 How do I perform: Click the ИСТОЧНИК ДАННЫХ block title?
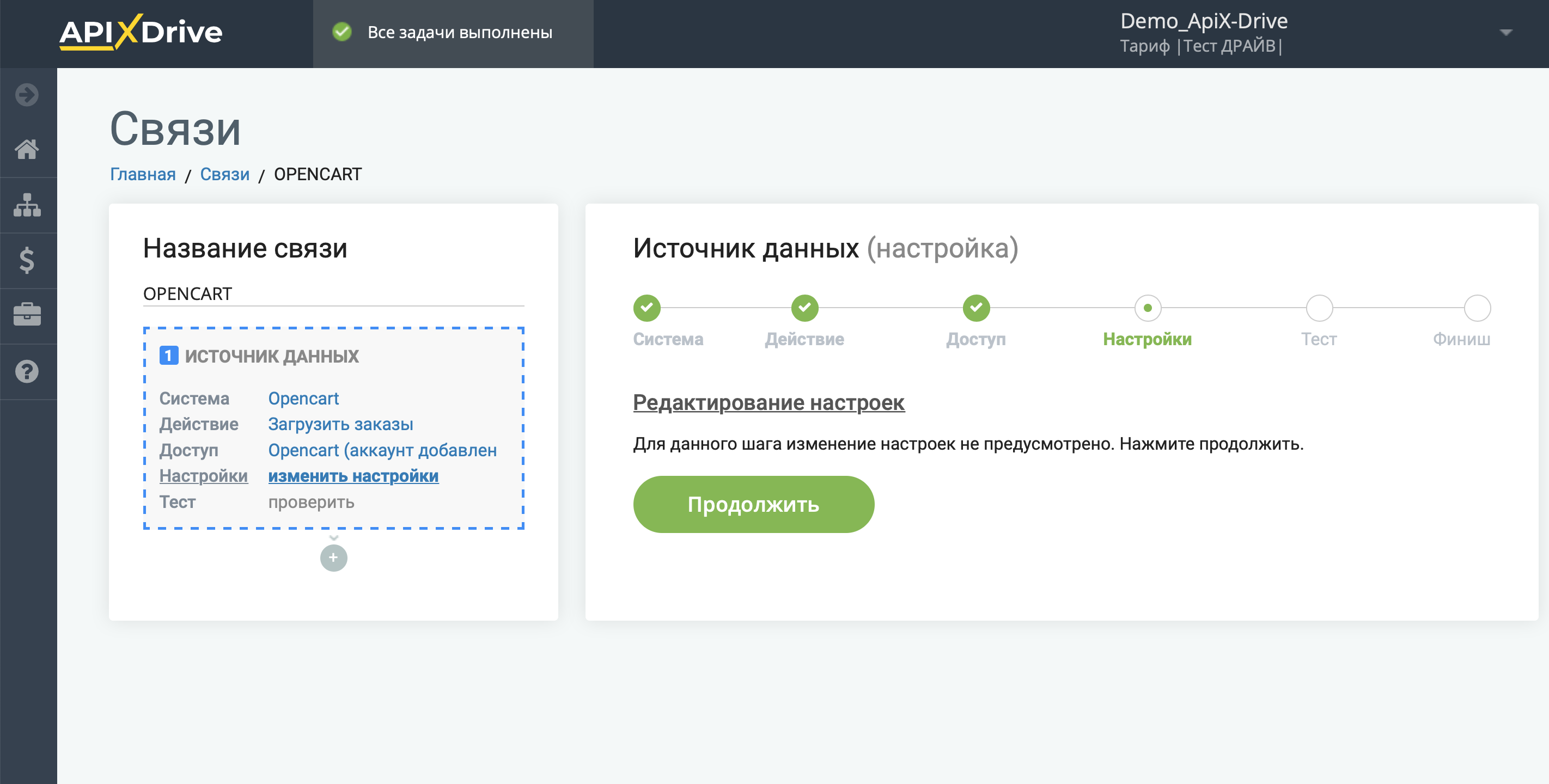click(x=271, y=356)
